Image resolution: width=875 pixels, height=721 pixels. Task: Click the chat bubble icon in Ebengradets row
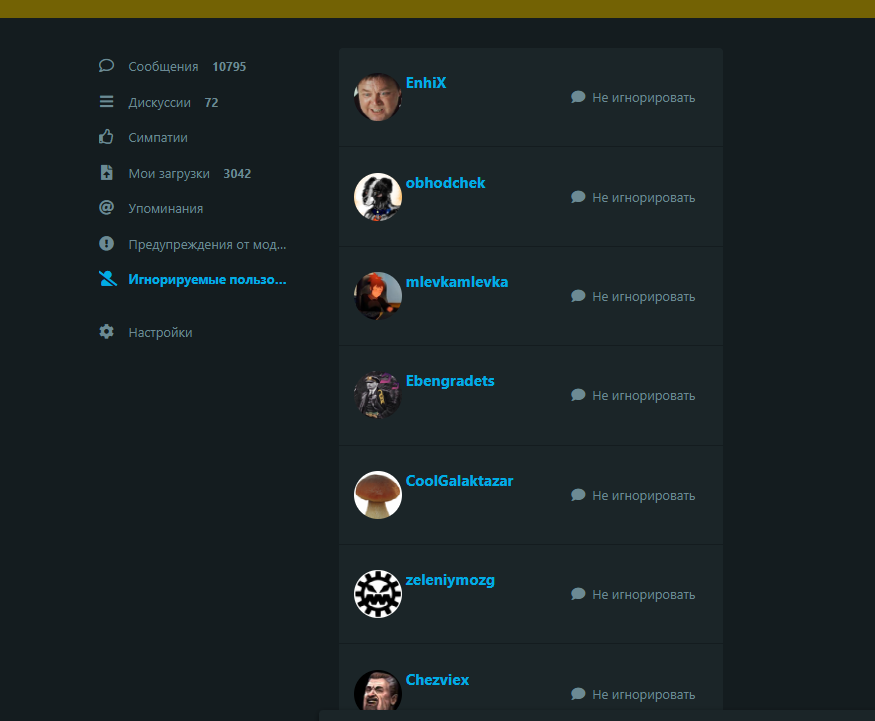(578, 395)
